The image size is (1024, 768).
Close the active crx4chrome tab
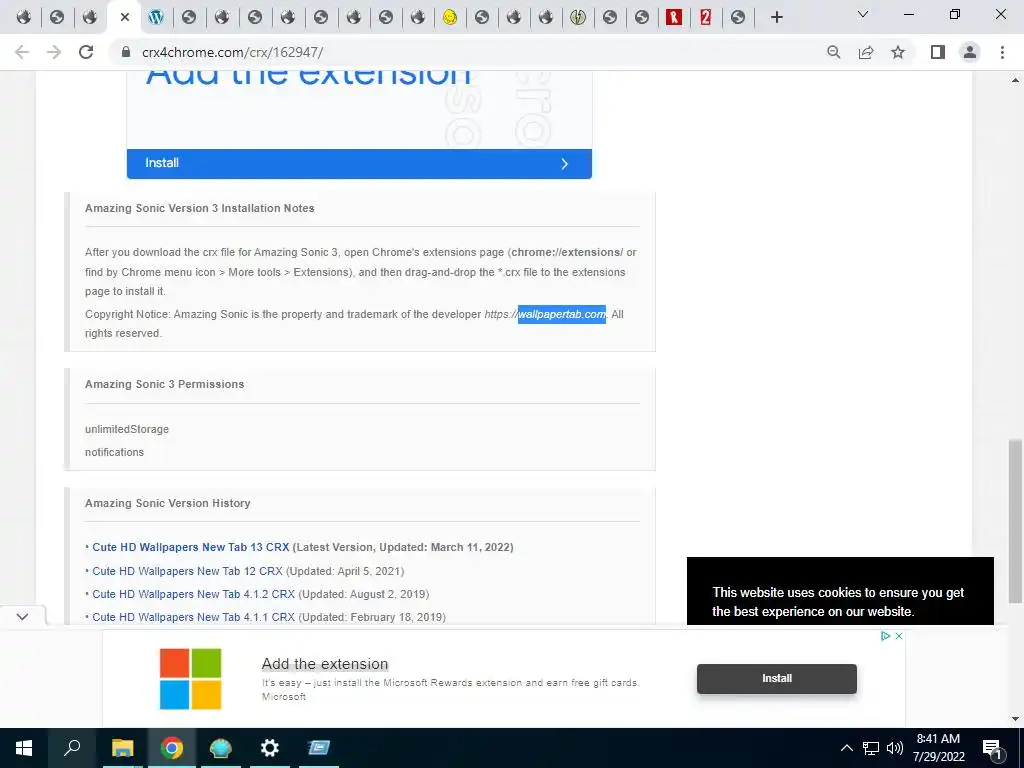point(125,17)
